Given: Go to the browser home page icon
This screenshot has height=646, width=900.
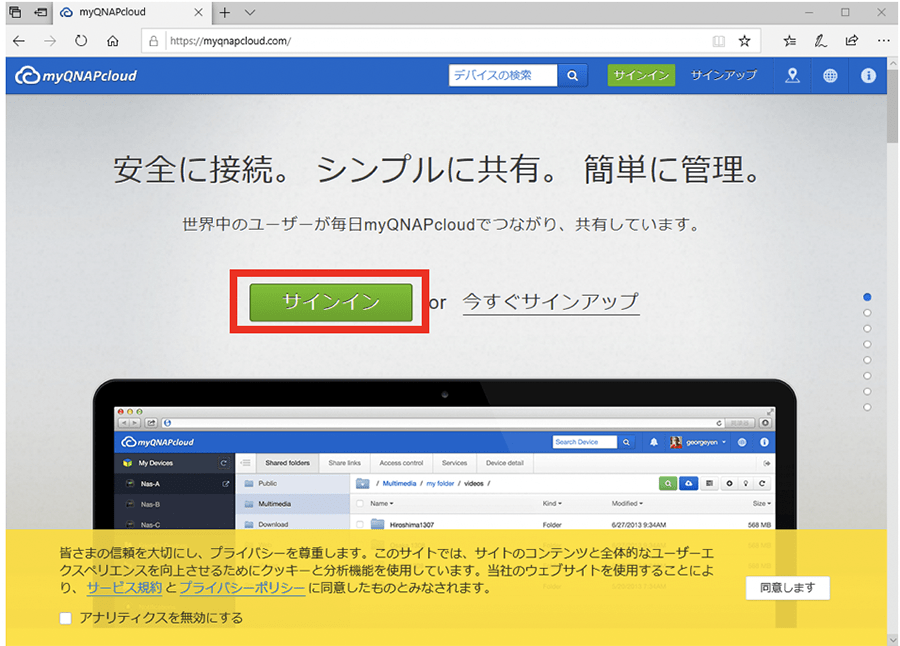Looking at the screenshot, I should [113, 41].
